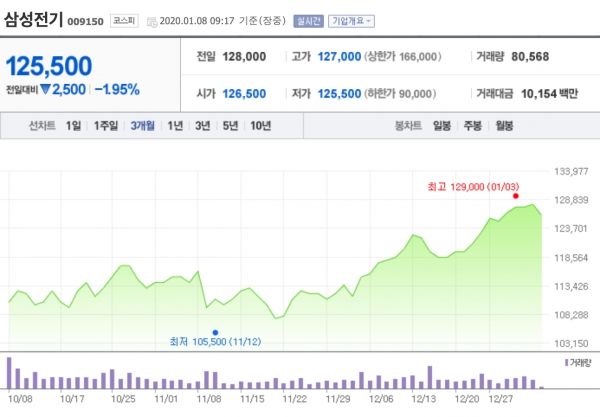Switch to 주봉 weekly candle chart
This screenshot has height=417, width=600.
coord(473,125)
